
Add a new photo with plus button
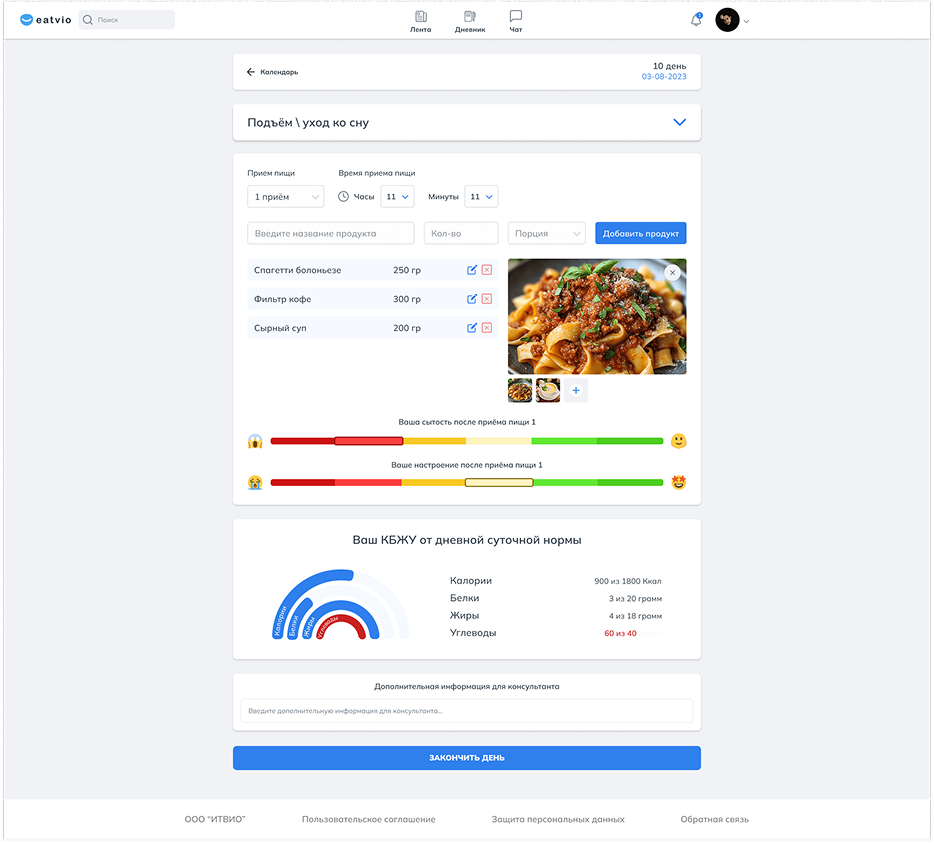point(576,391)
